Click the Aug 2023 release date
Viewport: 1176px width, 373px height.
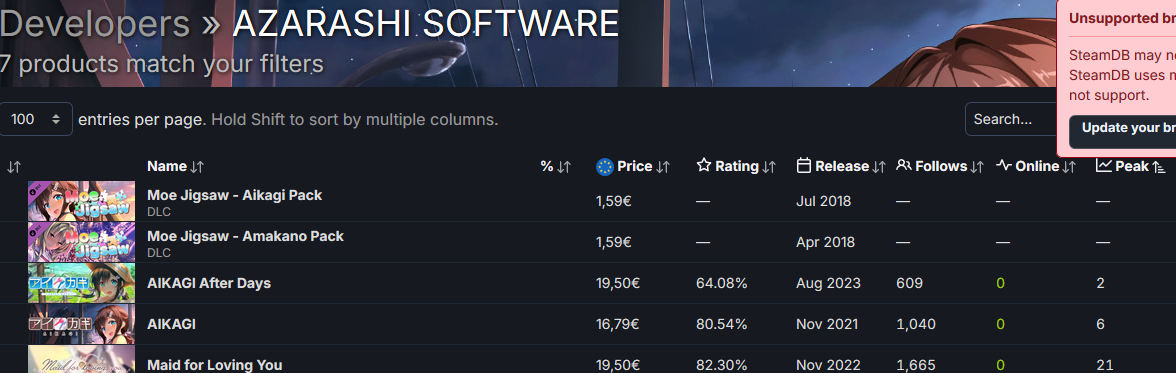pos(829,284)
